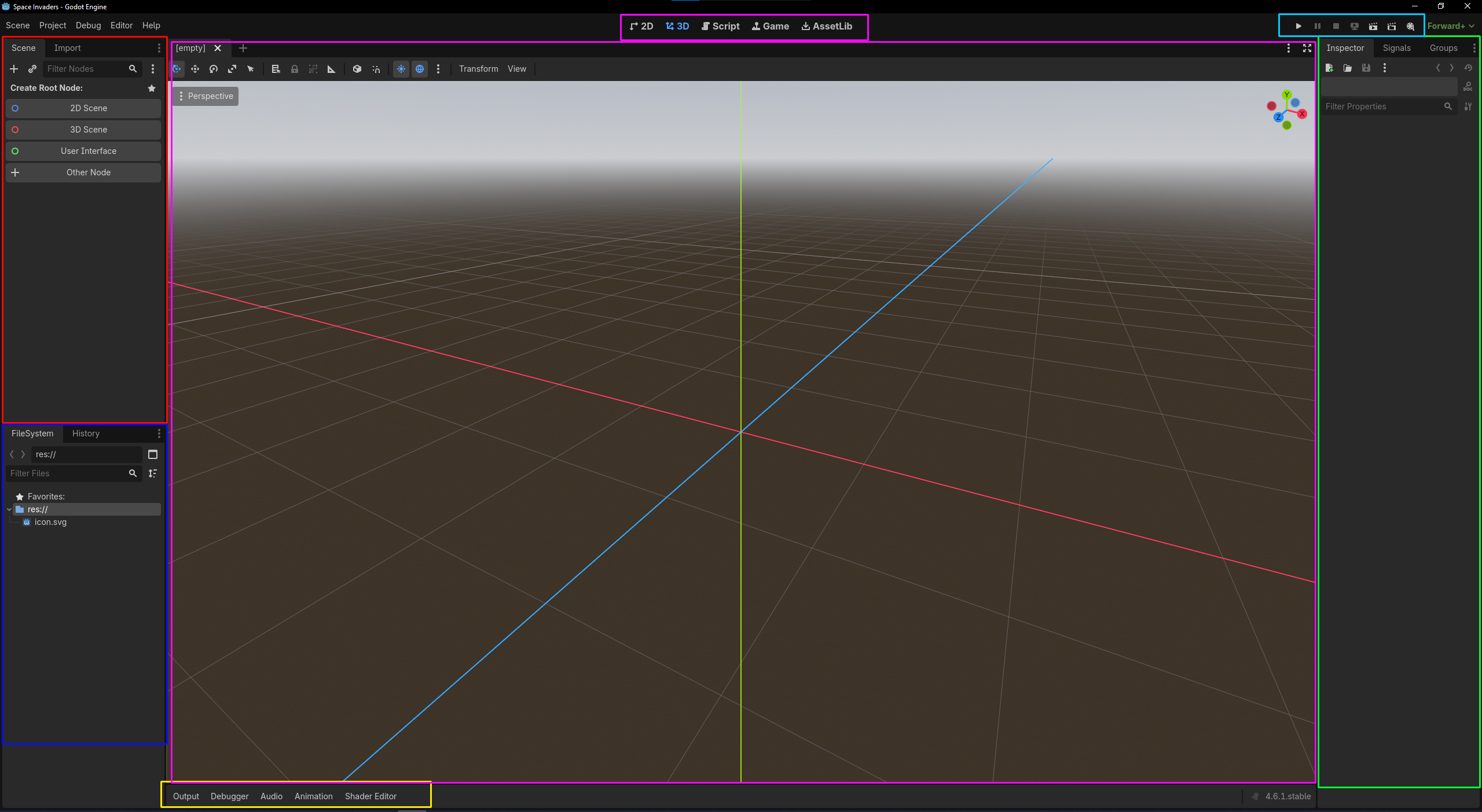Viewport: 1482px width, 812px height.
Task: Create a 3D Scene root node
Action: pyautogui.click(x=83, y=130)
